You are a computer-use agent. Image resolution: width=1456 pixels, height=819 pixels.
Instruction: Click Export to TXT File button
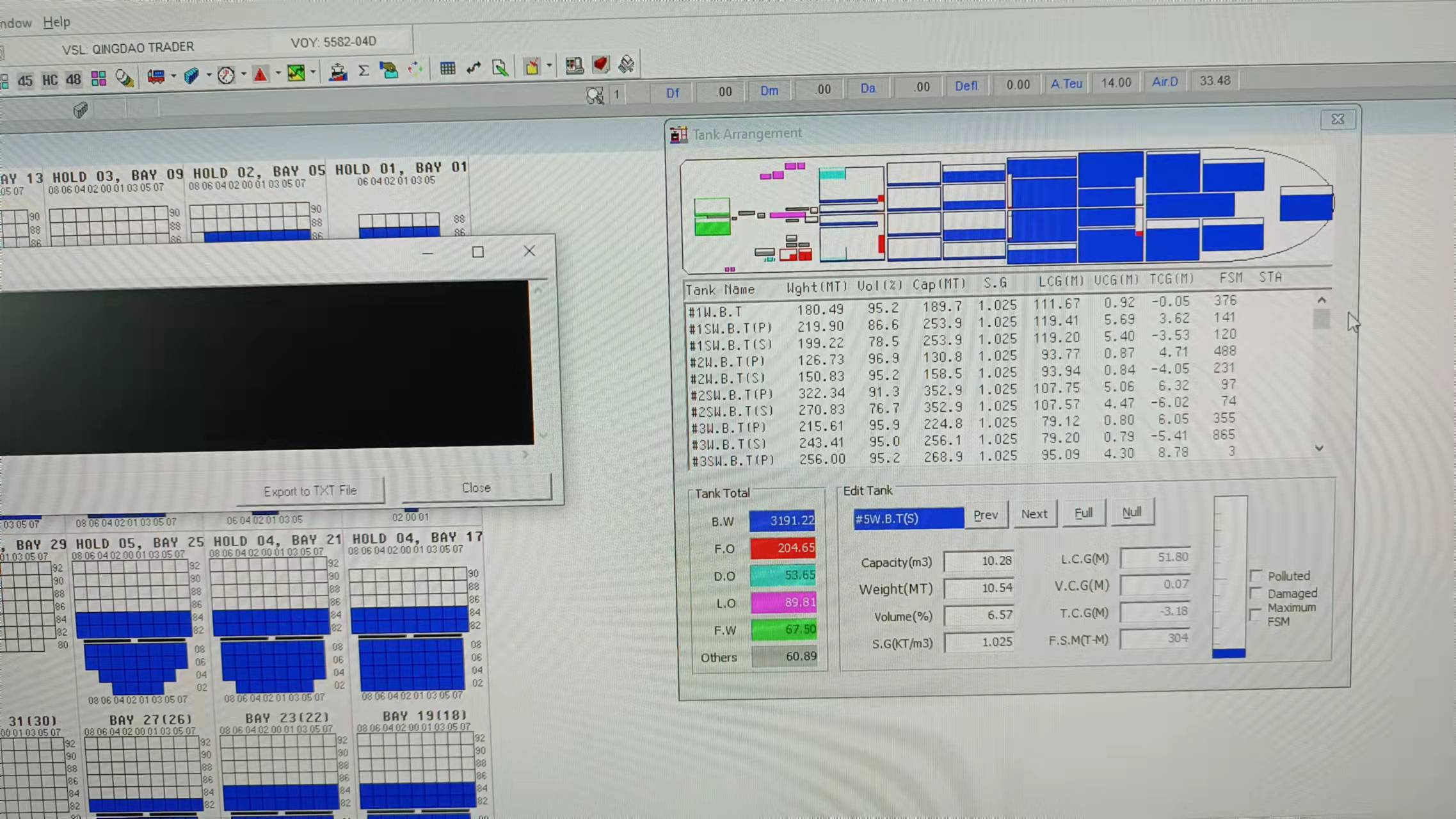point(310,491)
